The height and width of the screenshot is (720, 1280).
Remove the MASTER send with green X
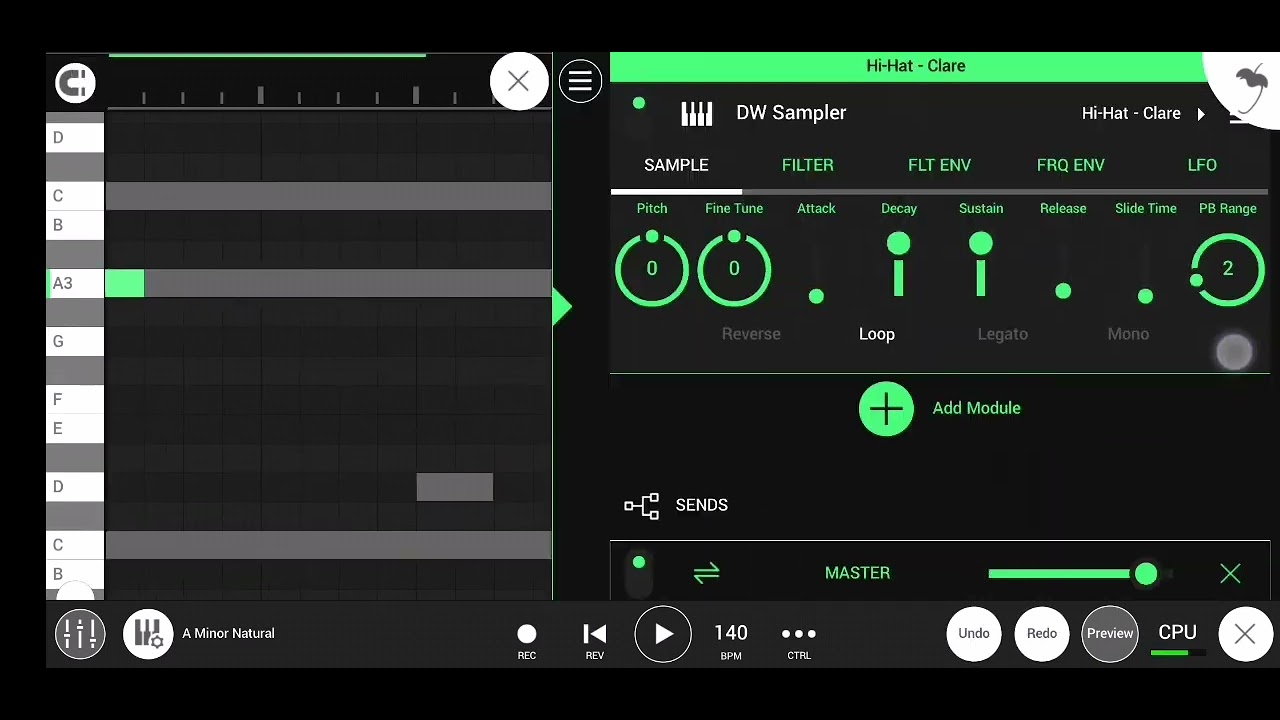pyautogui.click(x=1230, y=573)
